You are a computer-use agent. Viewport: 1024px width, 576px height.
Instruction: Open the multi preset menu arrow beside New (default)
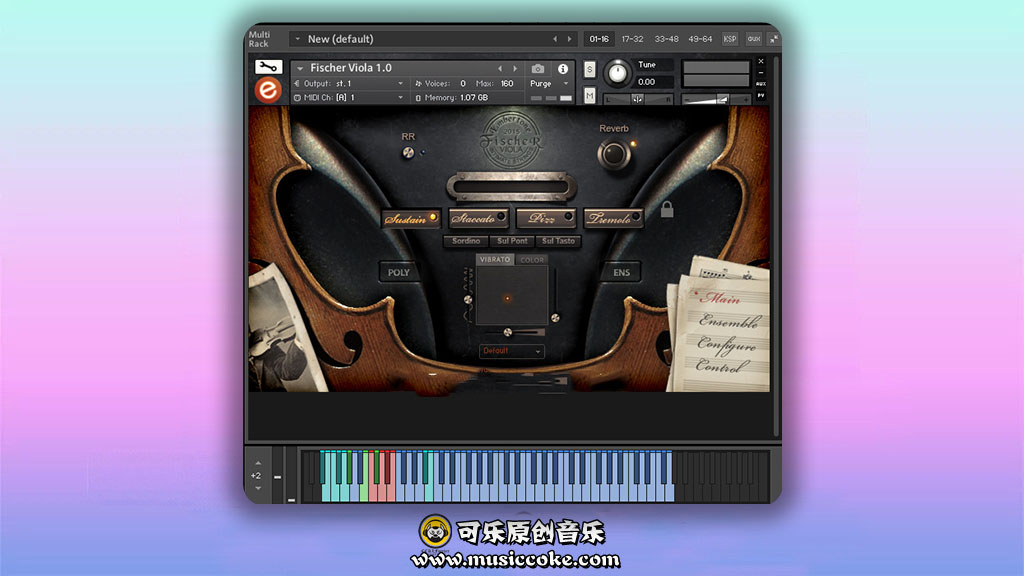click(298, 39)
